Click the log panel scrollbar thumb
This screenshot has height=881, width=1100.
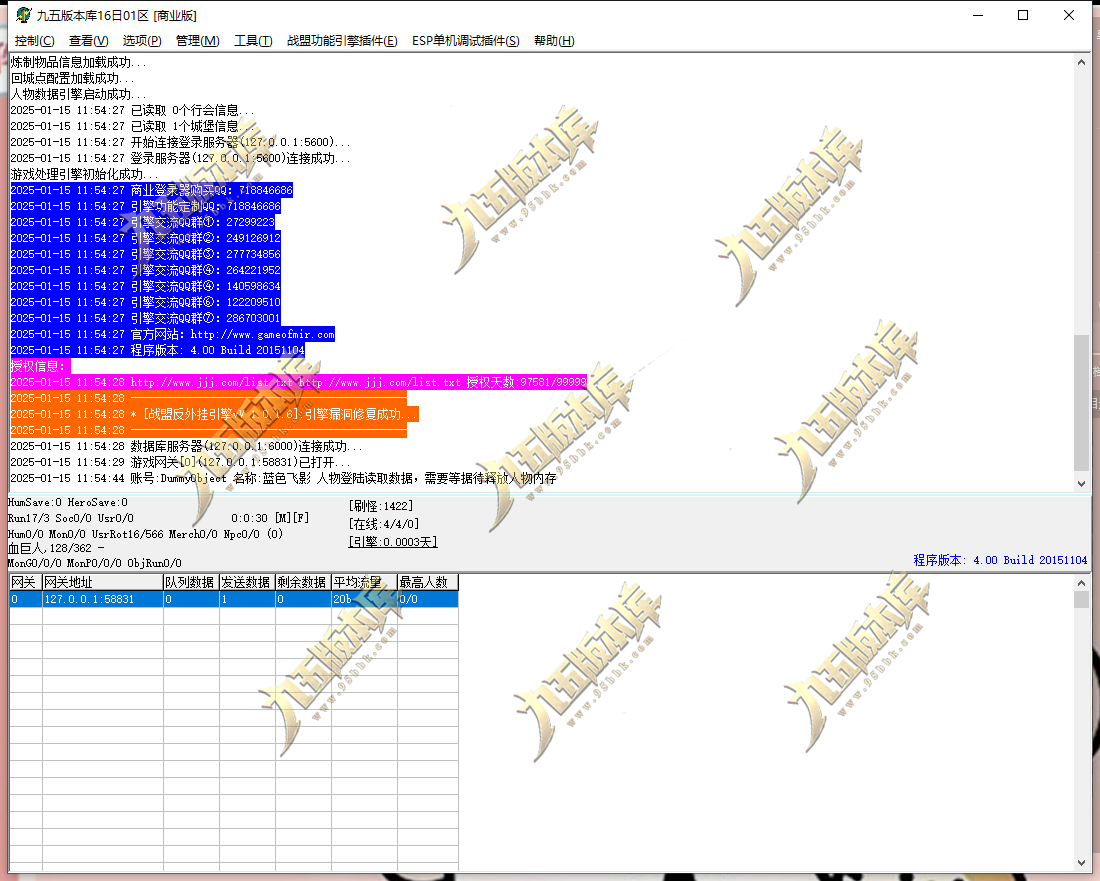(x=1081, y=403)
